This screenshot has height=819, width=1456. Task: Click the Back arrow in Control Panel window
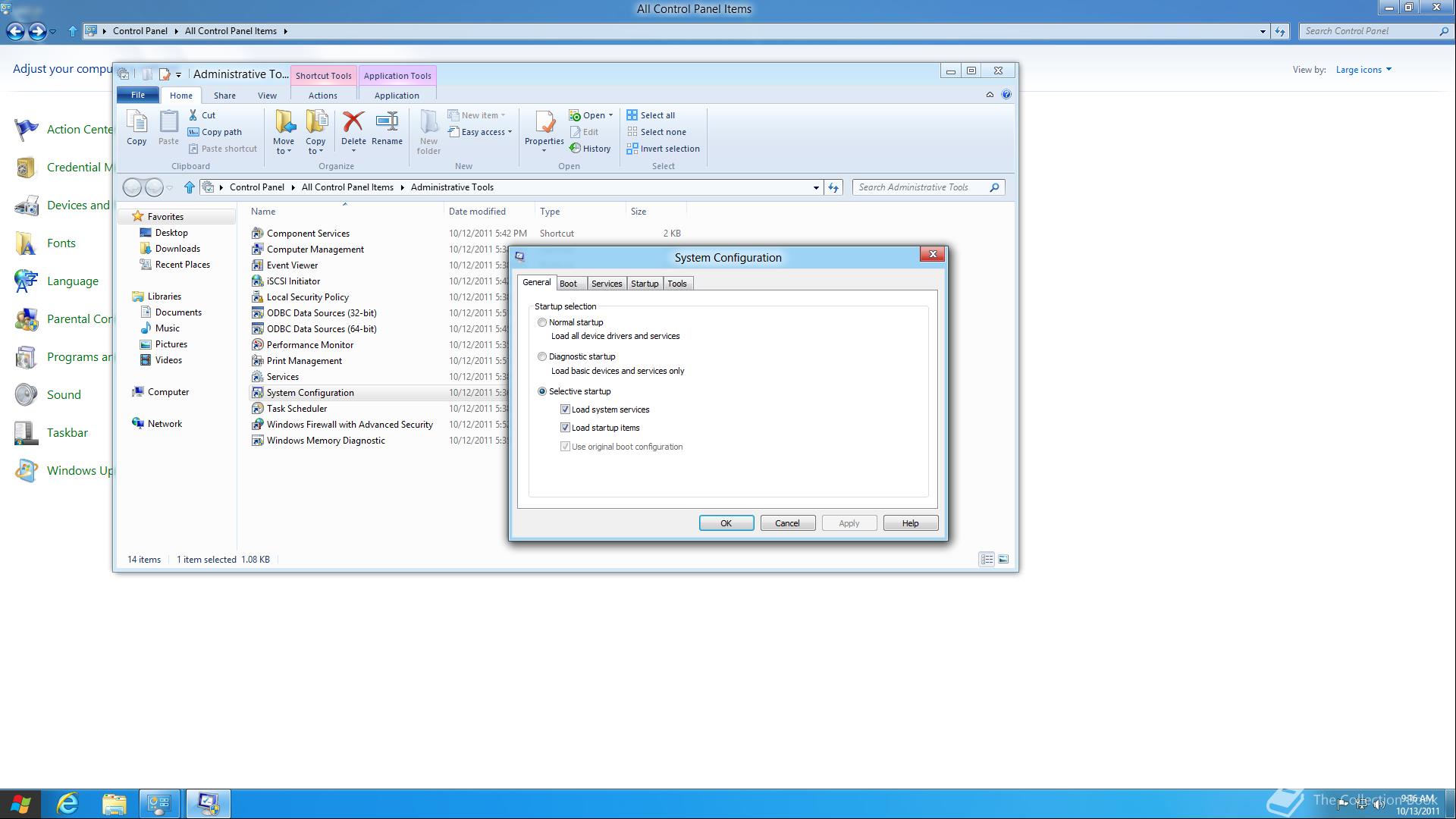click(x=15, y=31)
